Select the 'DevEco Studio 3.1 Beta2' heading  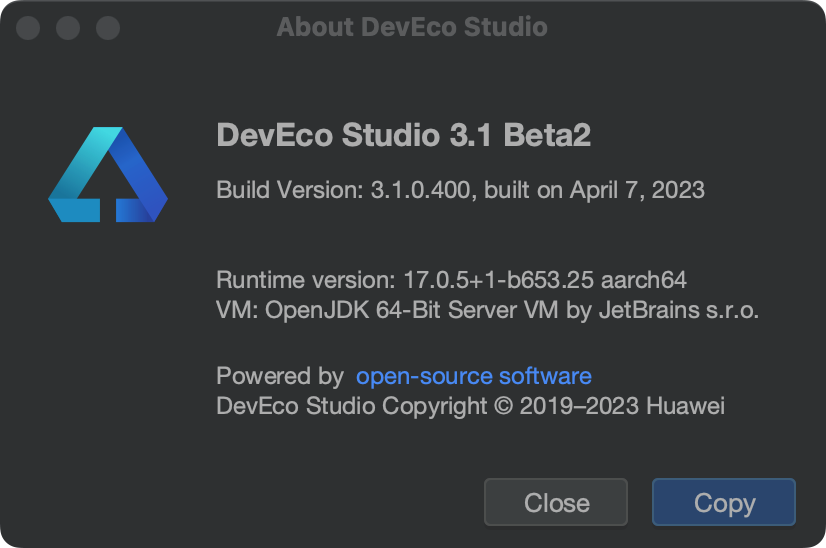coord(404,135)
